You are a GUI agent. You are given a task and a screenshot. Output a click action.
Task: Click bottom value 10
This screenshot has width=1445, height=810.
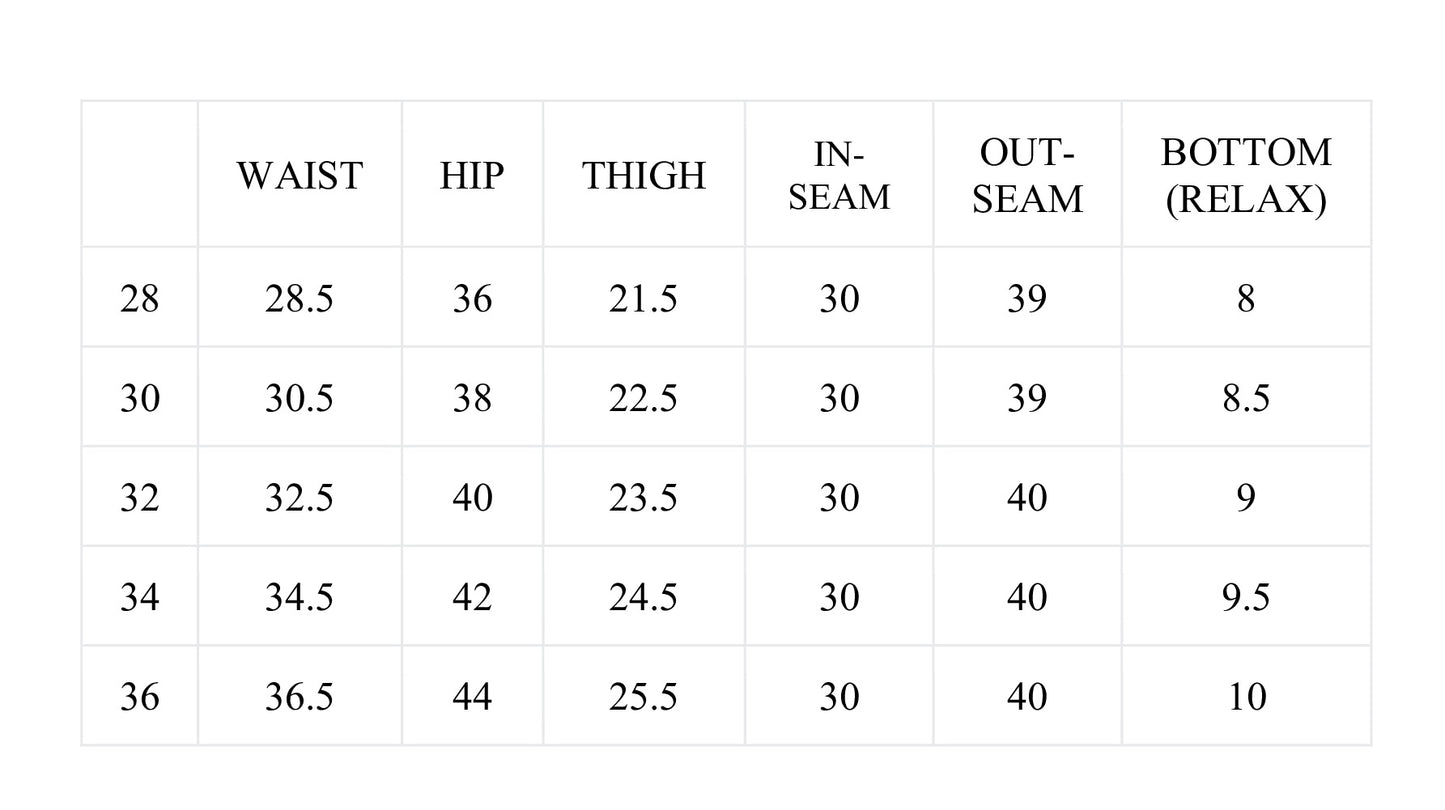click(x=1246, y=696)
